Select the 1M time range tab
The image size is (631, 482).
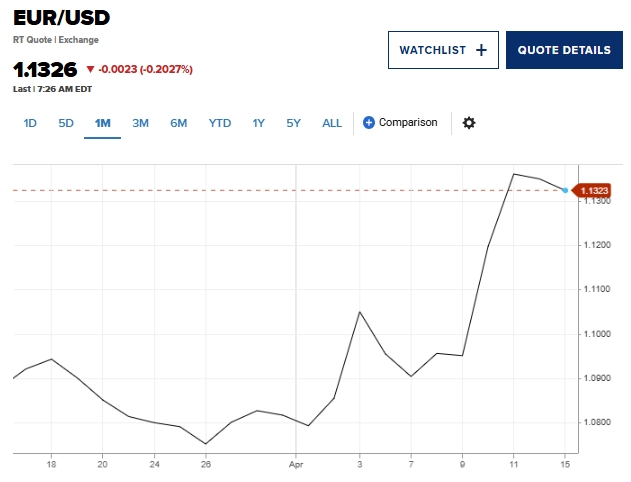coord(102,123)
